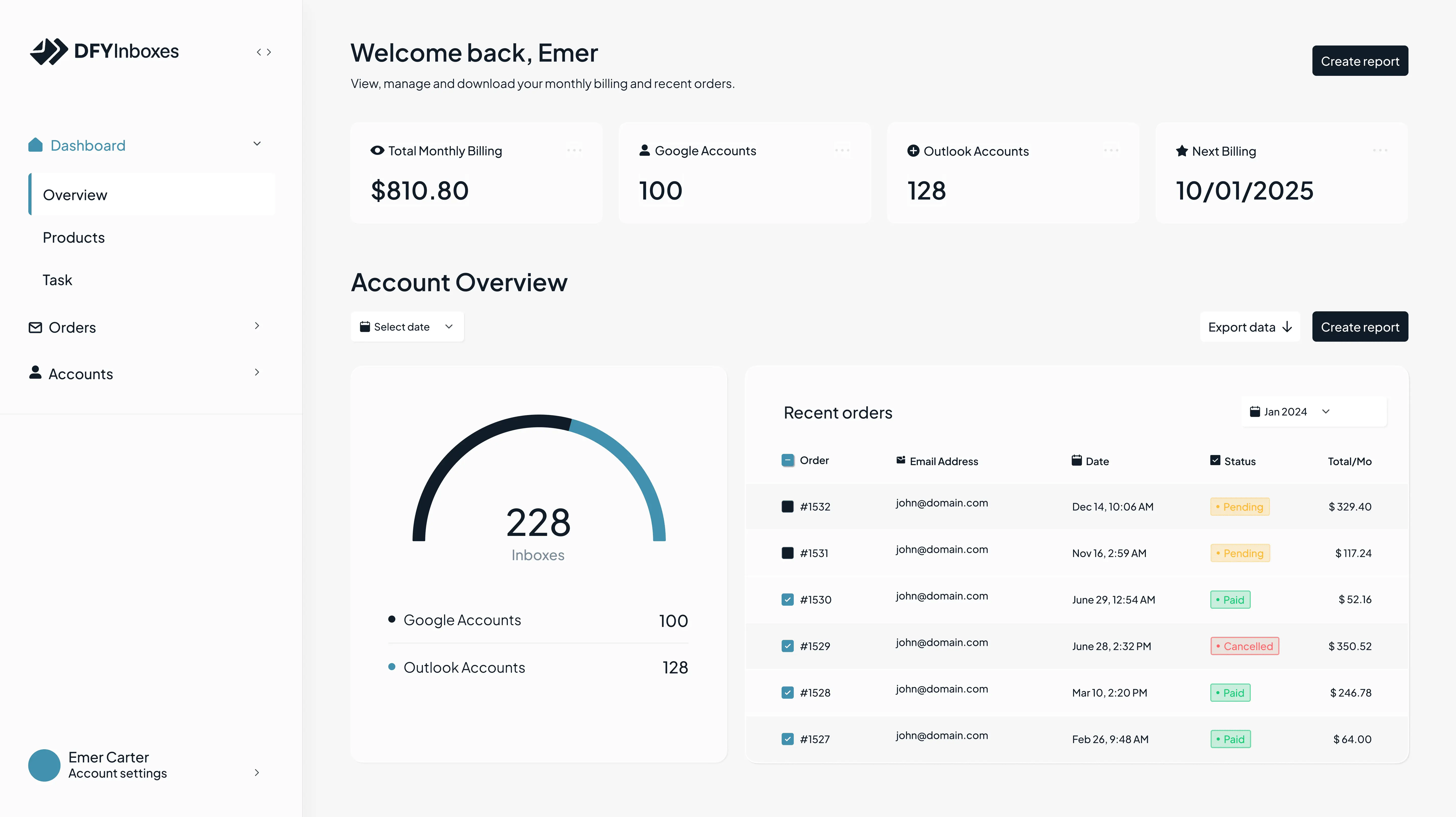Collapse sidebar using the angle-brackets icon

point(263,52)
